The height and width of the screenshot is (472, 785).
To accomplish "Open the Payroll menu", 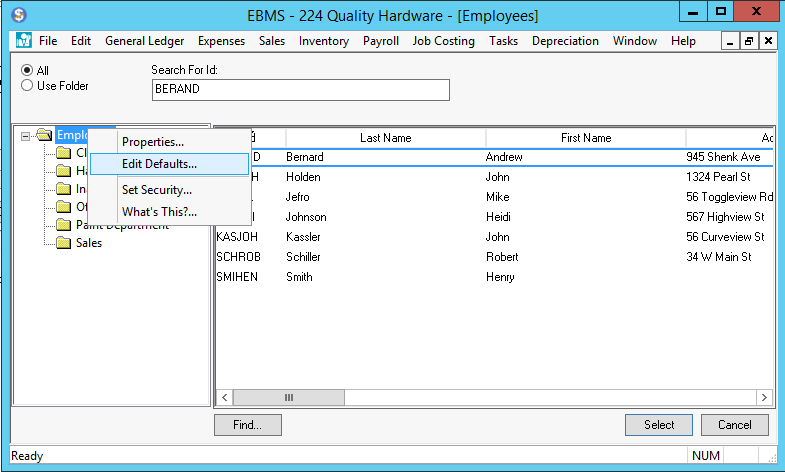I will coord(380,41).
